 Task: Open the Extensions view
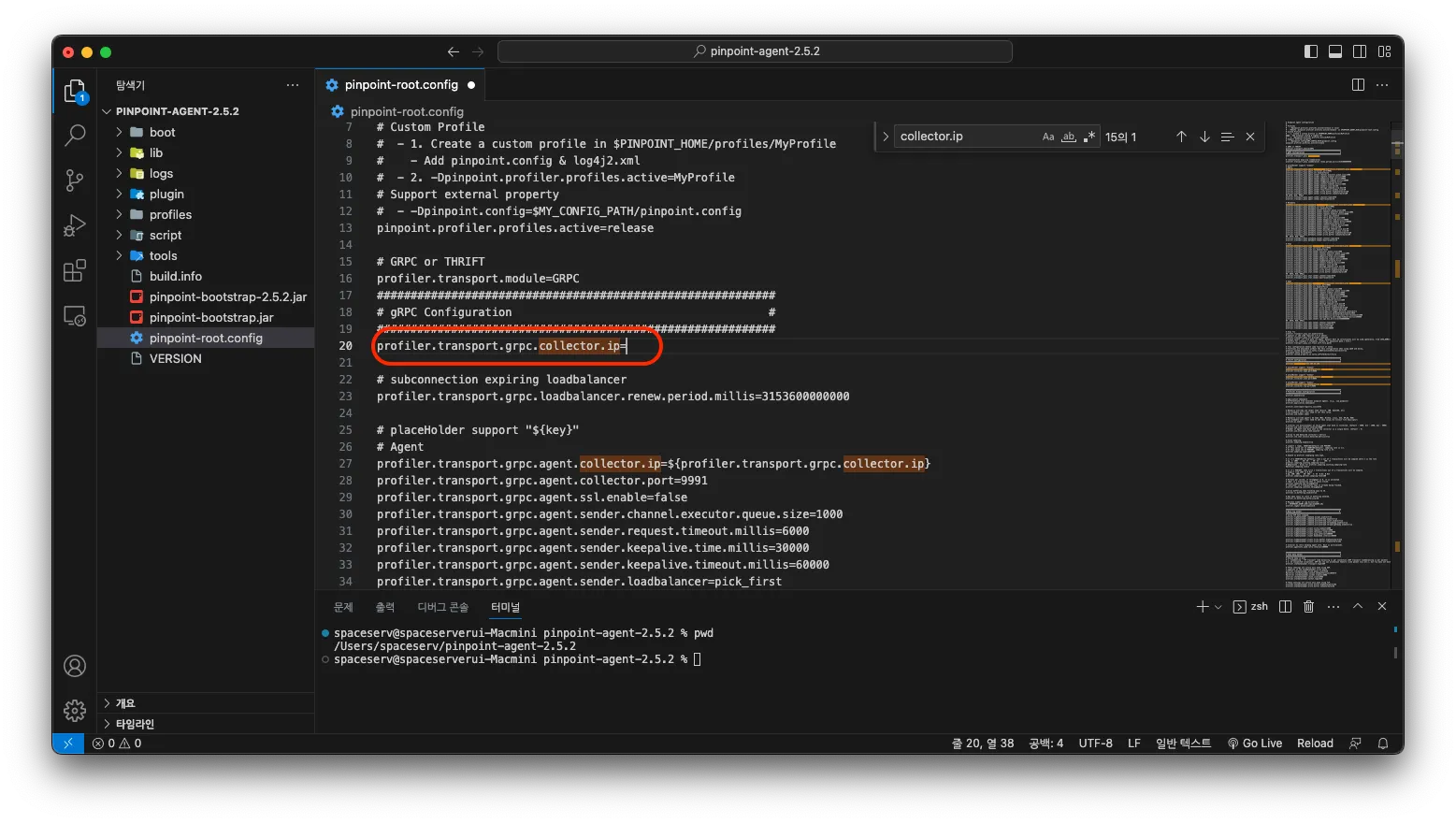click(x=75, y=271)
